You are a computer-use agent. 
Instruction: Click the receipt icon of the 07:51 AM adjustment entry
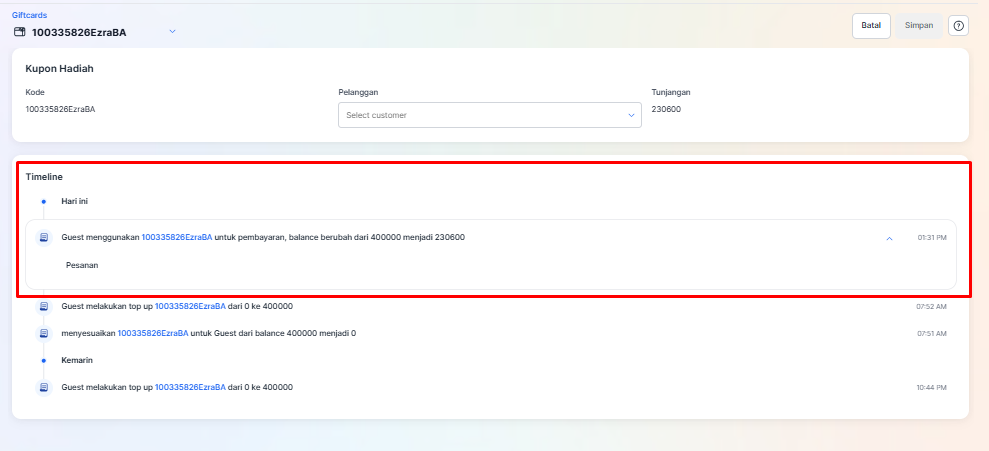(44, 333)
